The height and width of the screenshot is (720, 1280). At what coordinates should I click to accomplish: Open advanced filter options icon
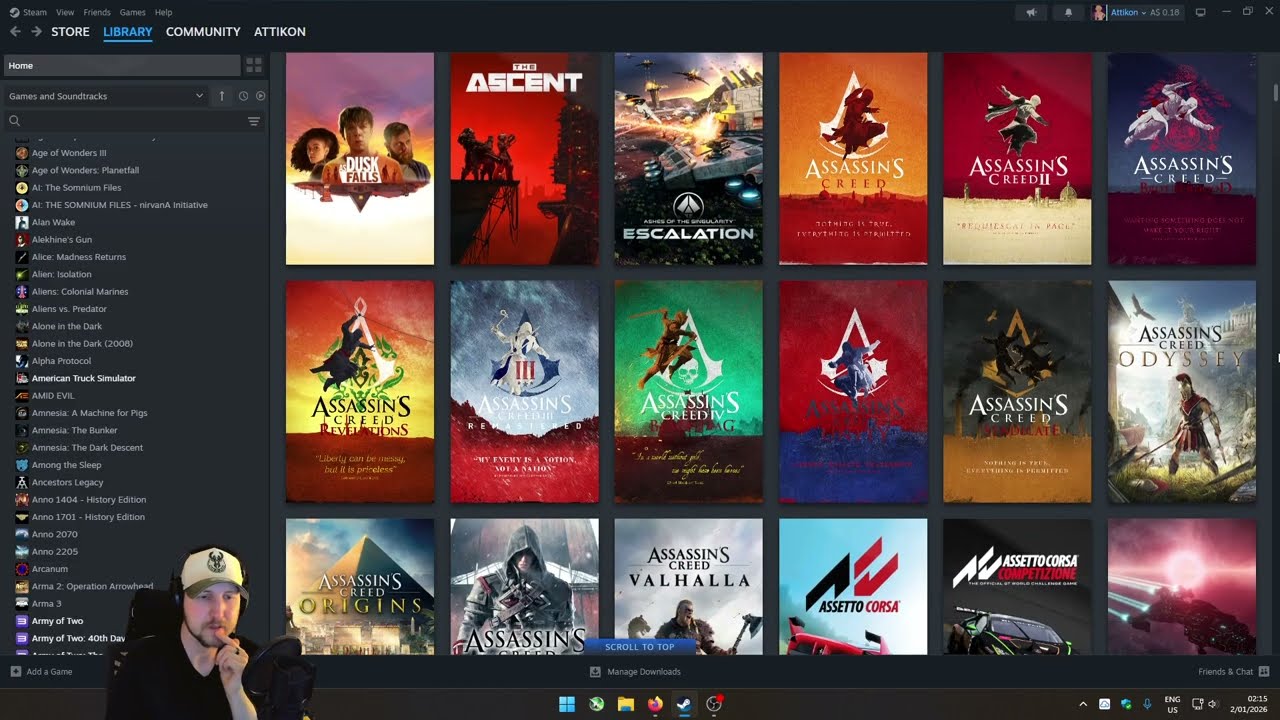coord(254,121)
